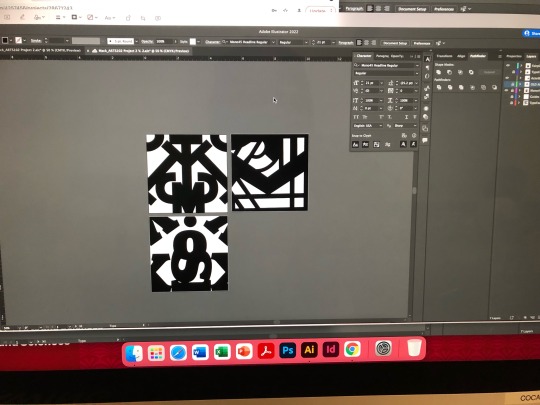The height and width of the screenshot is (405, 540).
Task: Toggle Snap to Glyph baseline option
Action: coord(355,144)
